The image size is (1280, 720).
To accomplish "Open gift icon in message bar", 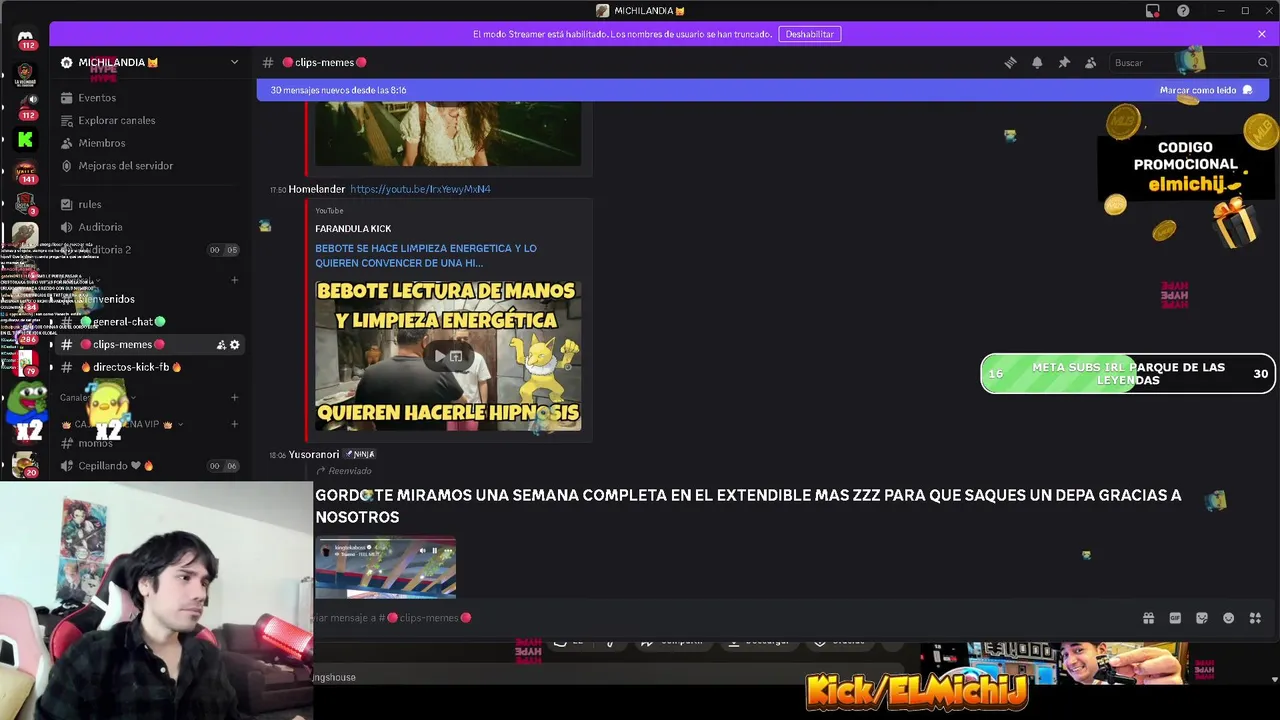I will [x=1148, y=618].
